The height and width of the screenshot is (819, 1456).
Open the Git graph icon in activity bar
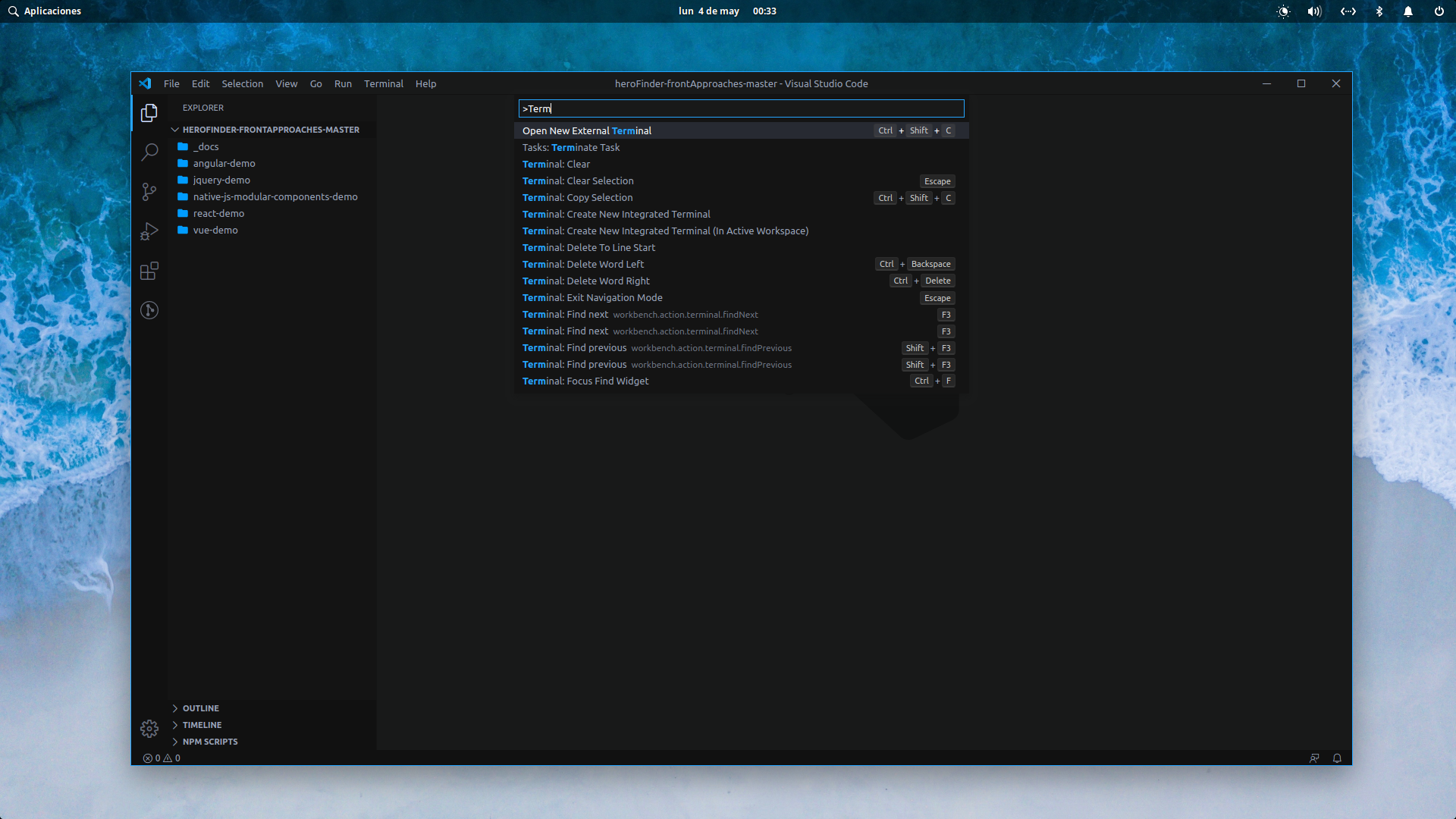point(149,310)
